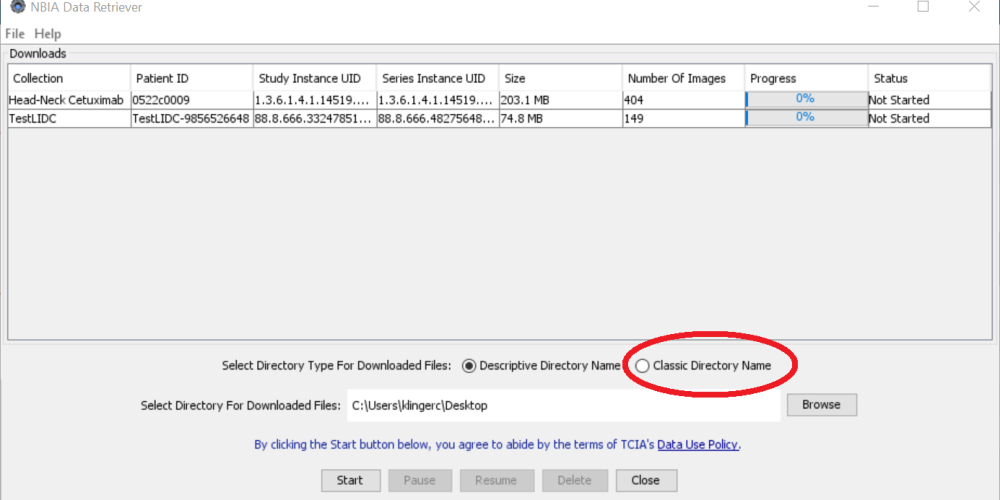Click Series UID starting 88.8.666.48275648
The image size is (1000, 500).
click(x=438, y=119)
